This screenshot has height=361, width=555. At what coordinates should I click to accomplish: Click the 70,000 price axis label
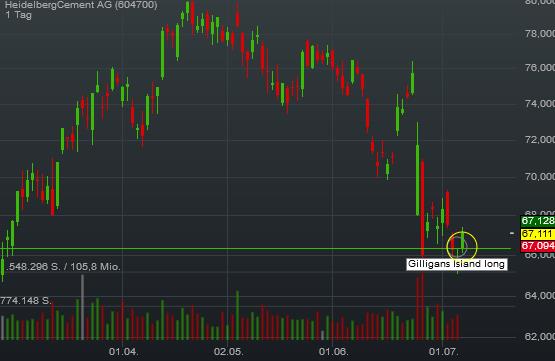(539, 176)
